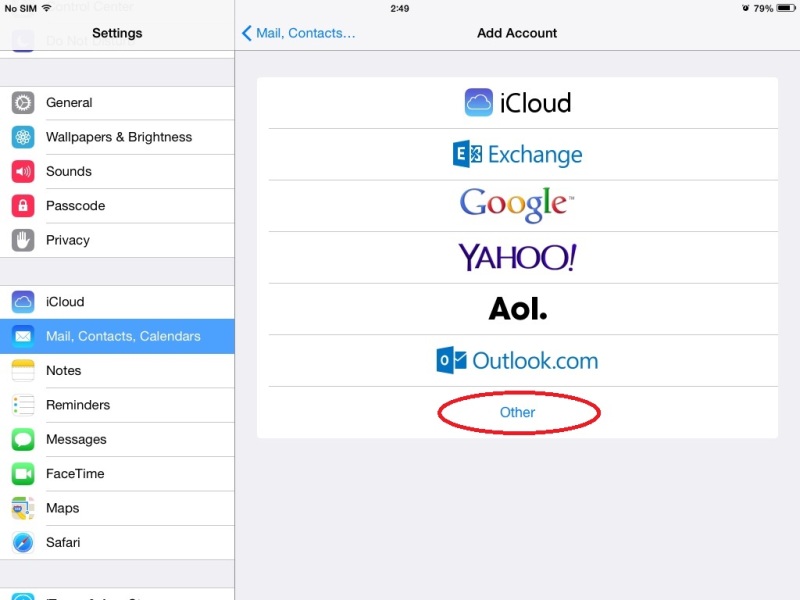800x600 pixels.
Task: Tap the Wallpapers & Brightness flower icon
Action: [23, 137]
